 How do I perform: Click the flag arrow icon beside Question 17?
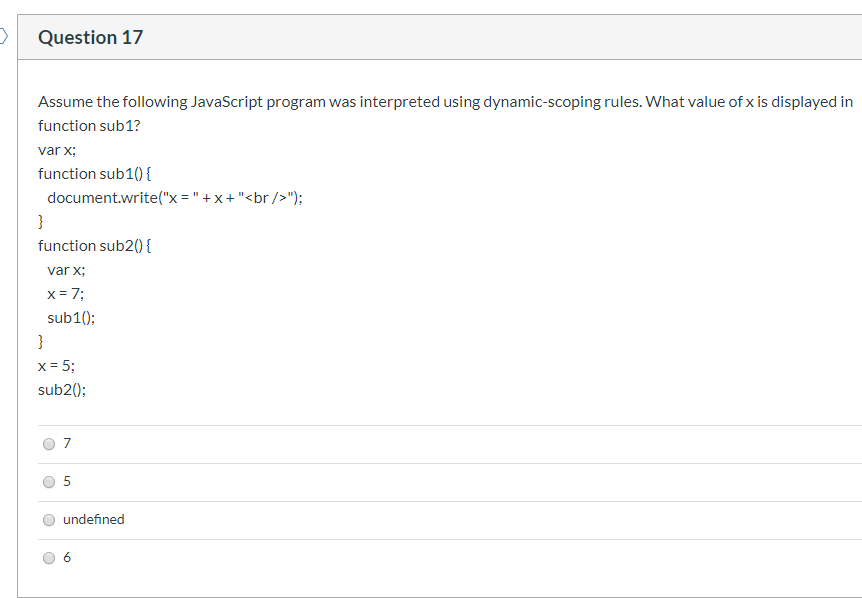[x=3, y=37]
